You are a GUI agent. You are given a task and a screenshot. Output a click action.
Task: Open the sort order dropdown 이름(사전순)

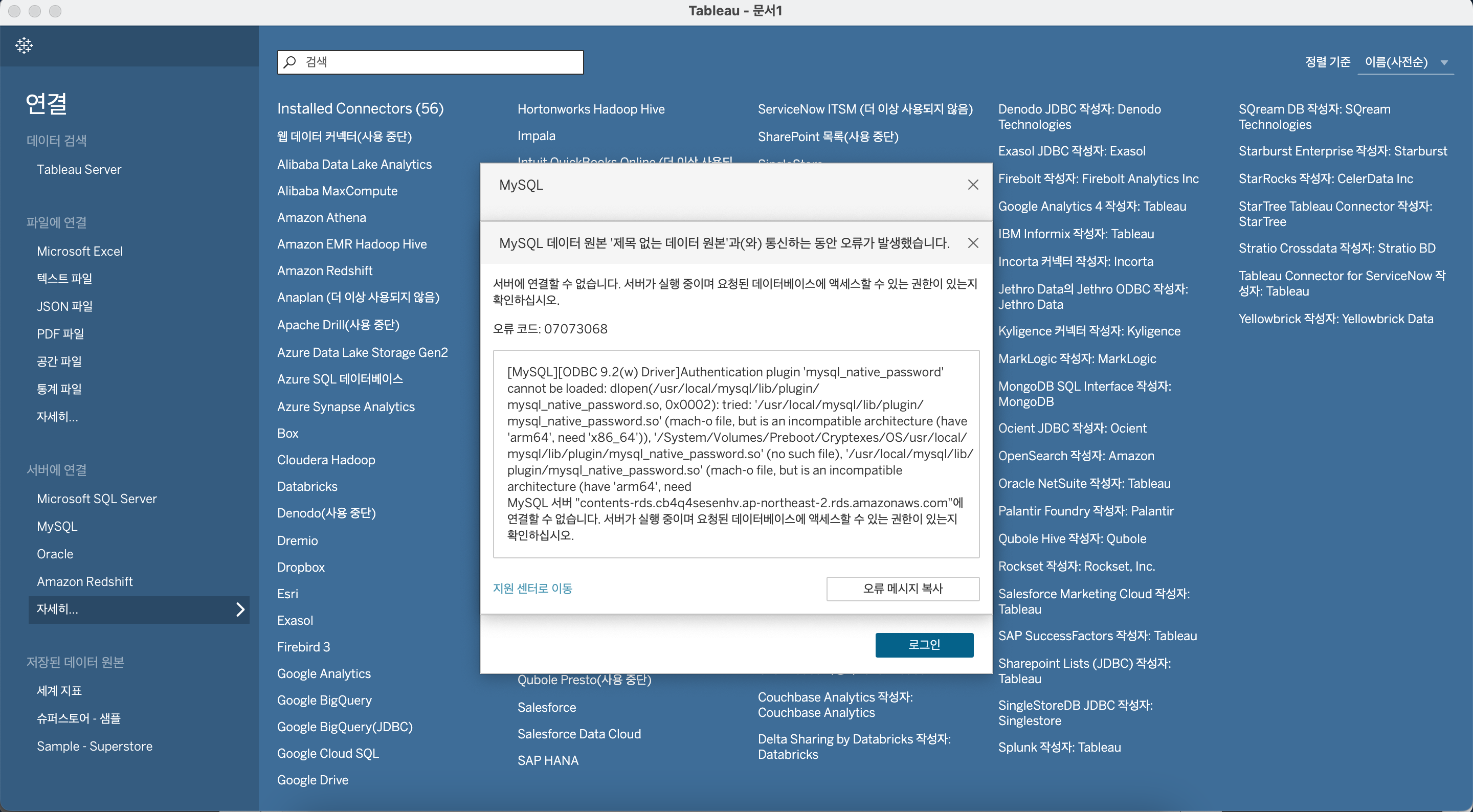coord(1405,62)
